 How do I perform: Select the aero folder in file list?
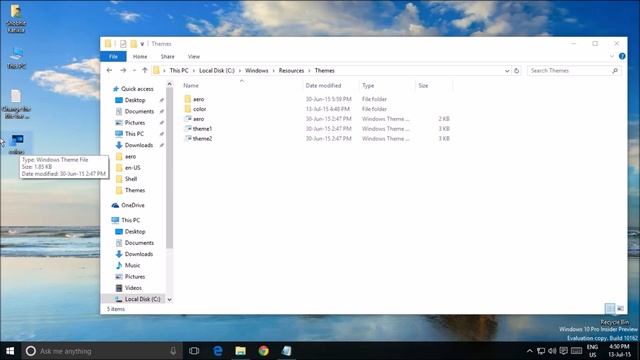(198, 99)
